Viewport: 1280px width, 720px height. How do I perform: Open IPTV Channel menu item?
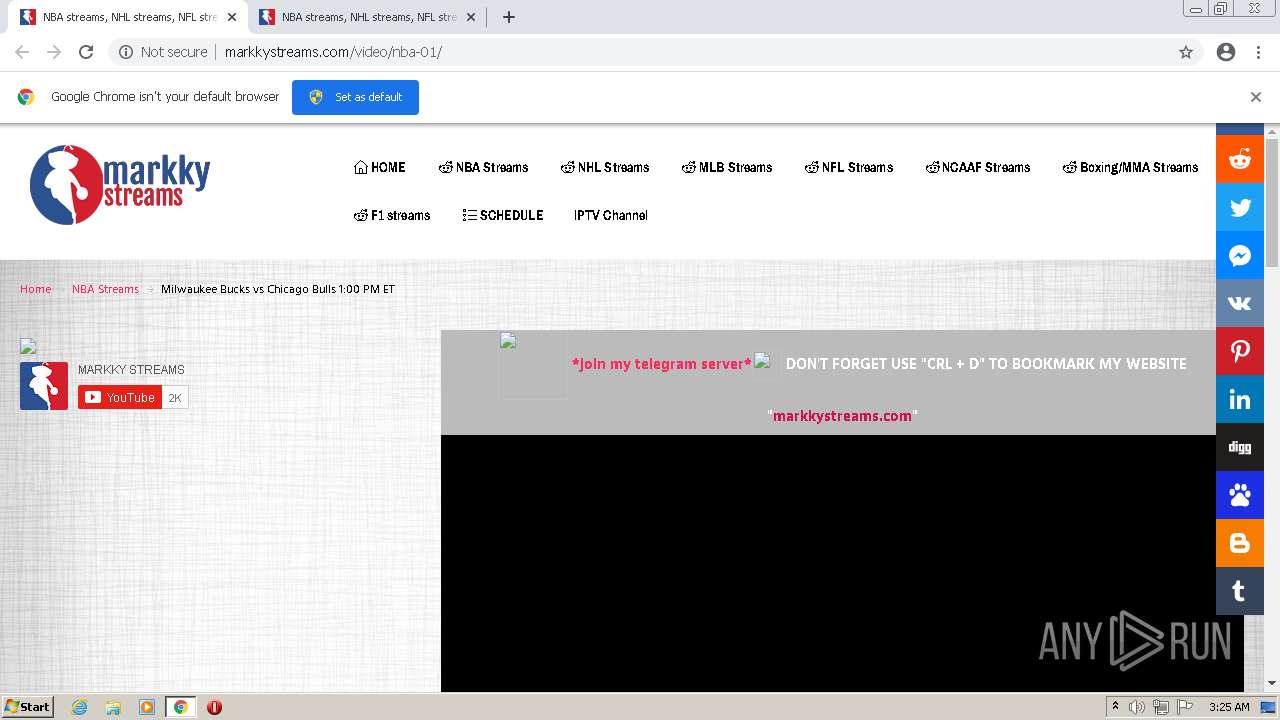(x=611, y=215)
